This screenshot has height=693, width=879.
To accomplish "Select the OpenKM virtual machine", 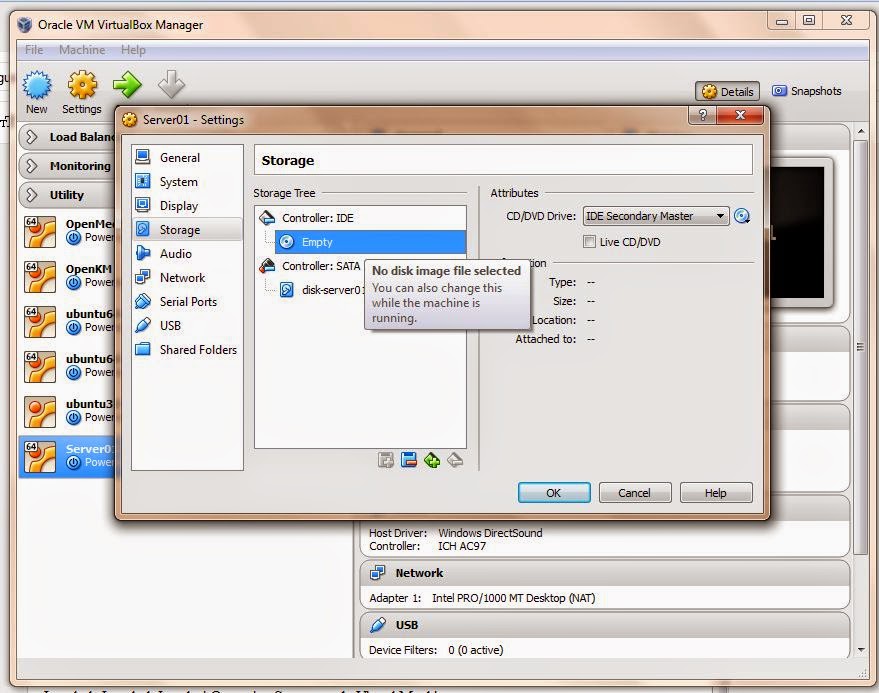I will 67,276.
